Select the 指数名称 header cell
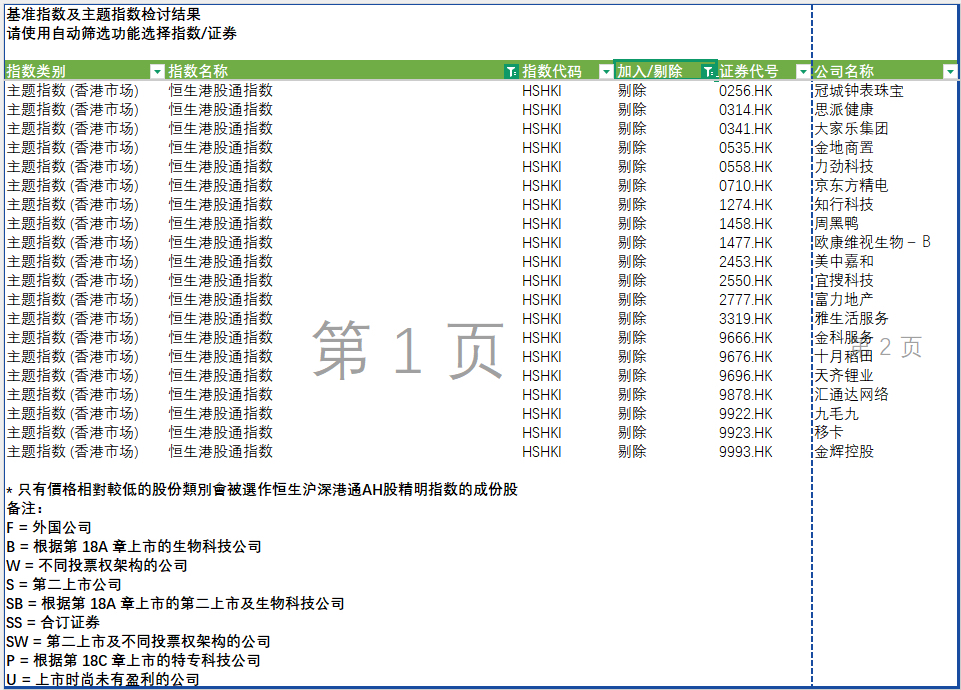The height and width of the screenshot is (690, 961). pyautogui.click(x=343, y=71)
